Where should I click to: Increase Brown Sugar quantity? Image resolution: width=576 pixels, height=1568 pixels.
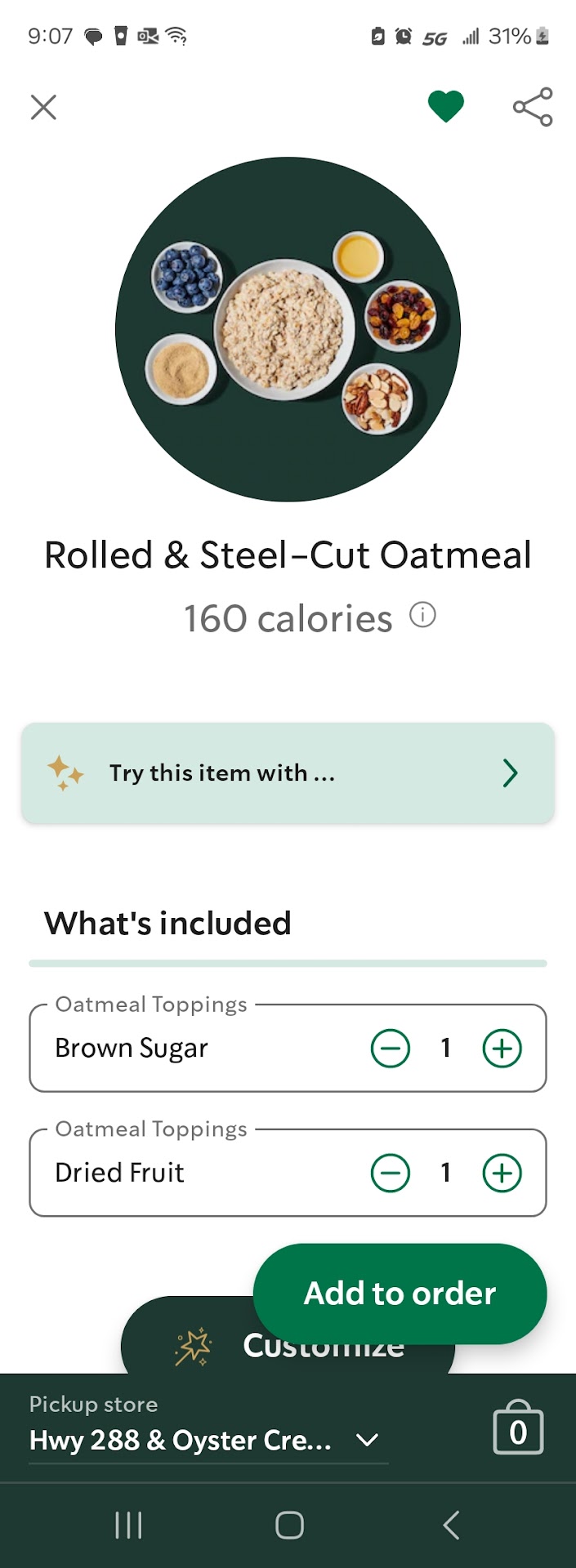(x=502, y=1048)
